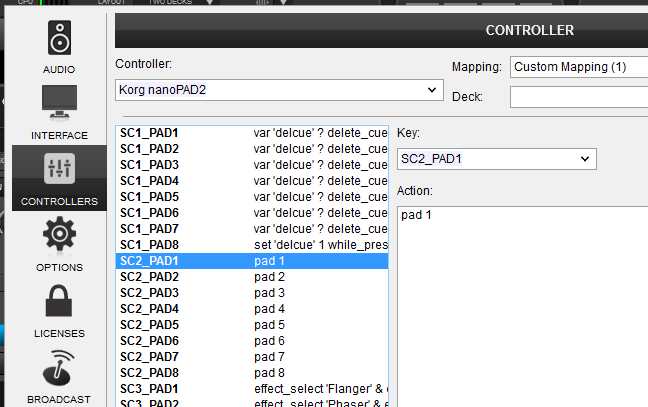The image size is (648, 407).
Task: Click the BROADCAST tab label
Action: [x=59, y=400]
